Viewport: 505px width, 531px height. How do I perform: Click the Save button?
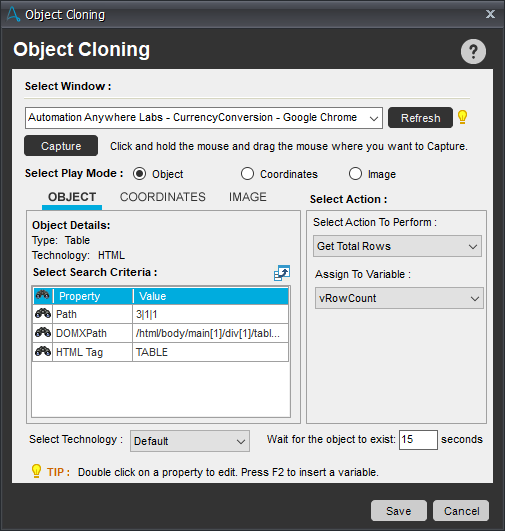pos(399,511)
